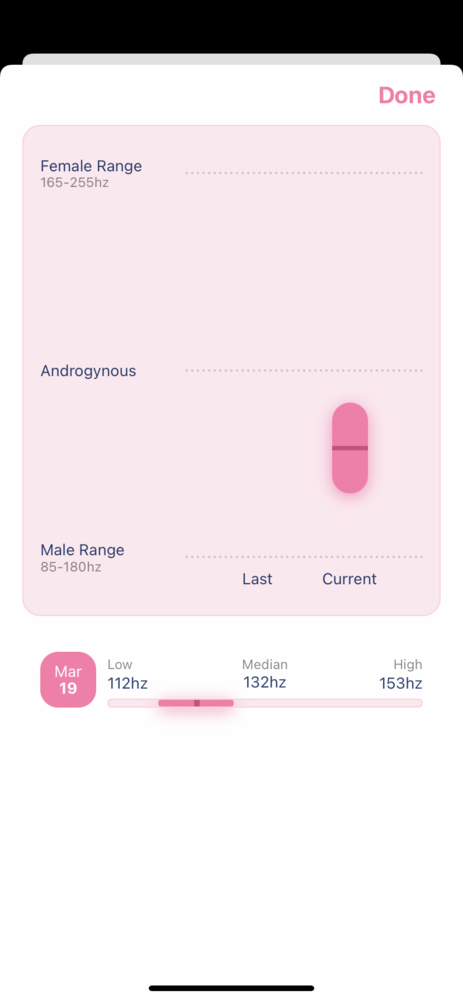Select the Mar 19 date badge
The width and height of the screenshot is (463, 1000).
[x=68, y=680]
